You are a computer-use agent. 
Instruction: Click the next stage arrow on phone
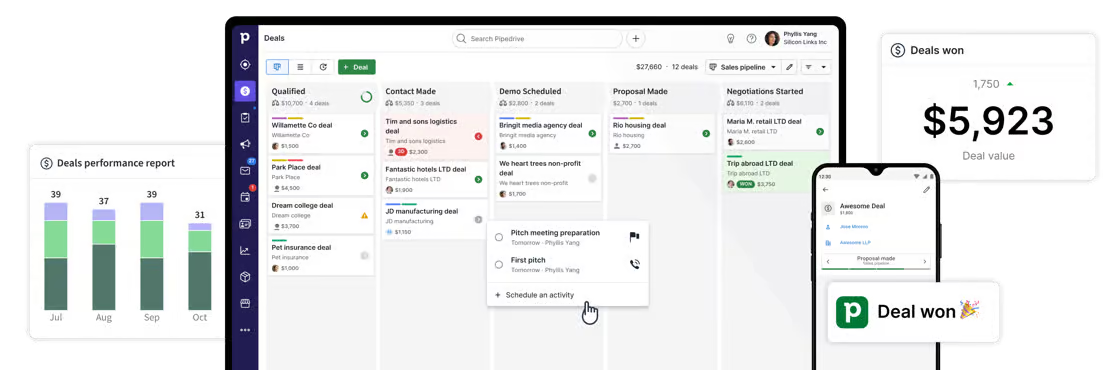tap(924, 262)
